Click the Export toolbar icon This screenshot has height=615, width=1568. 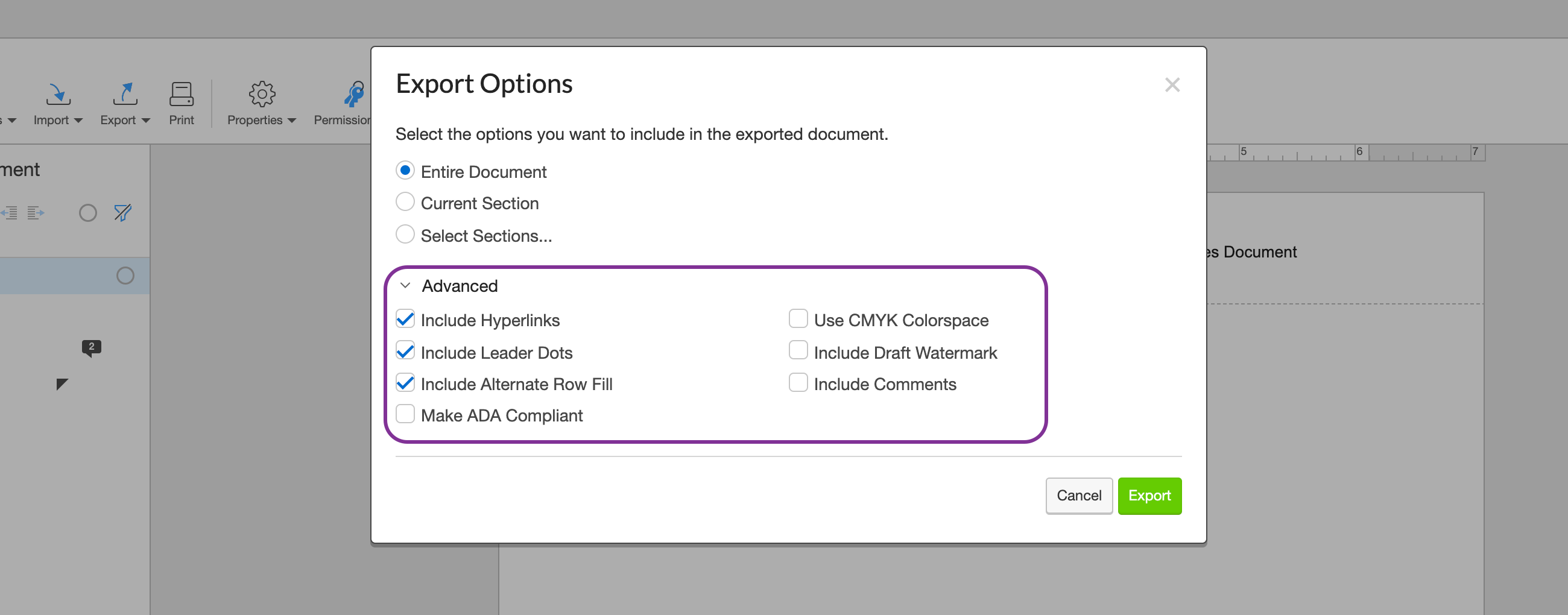[125, 94]
